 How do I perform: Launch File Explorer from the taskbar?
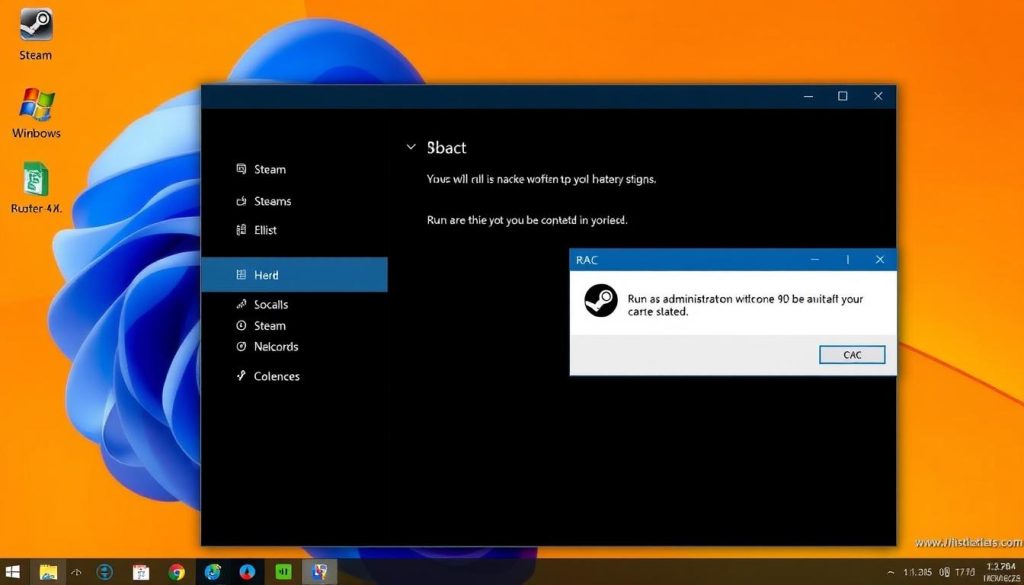point(48,572)
